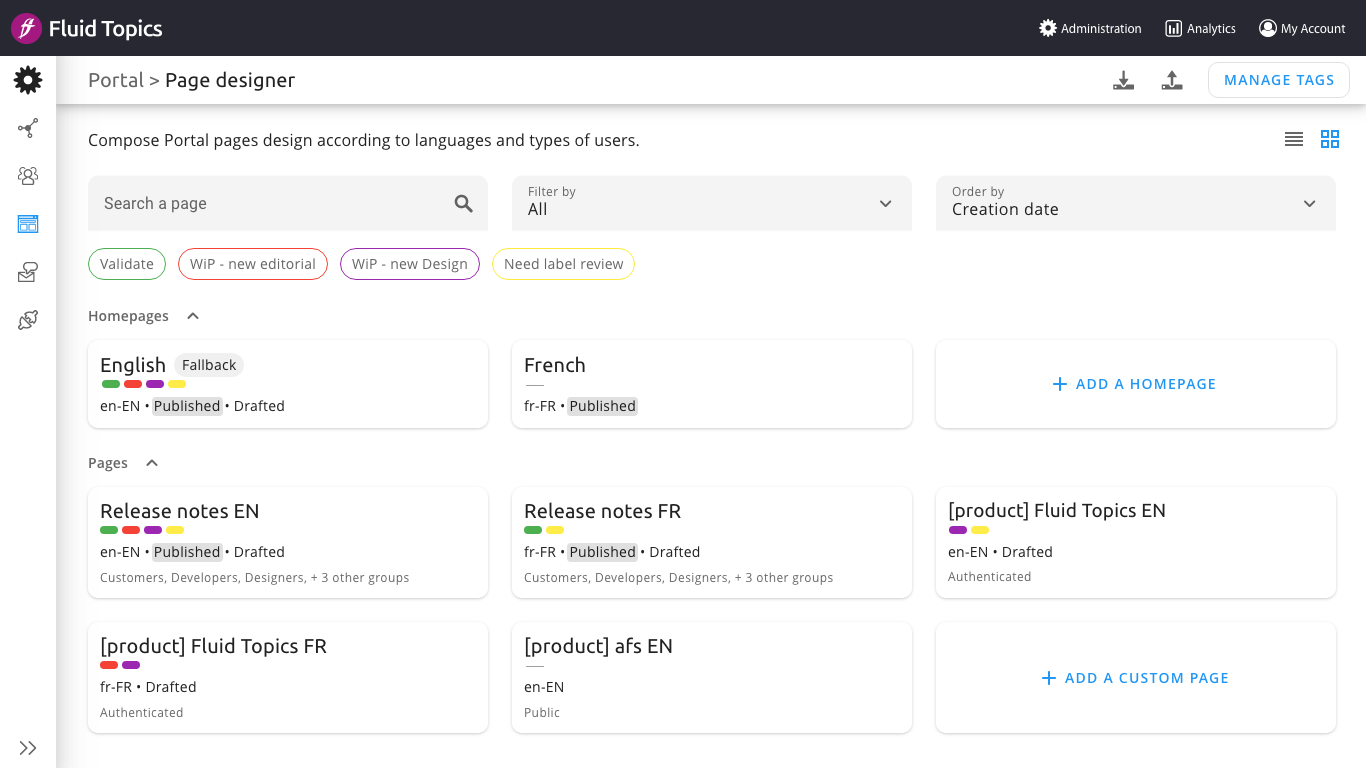
Task: Collapse the Homepages section
Action: click(x=193, y=316)
